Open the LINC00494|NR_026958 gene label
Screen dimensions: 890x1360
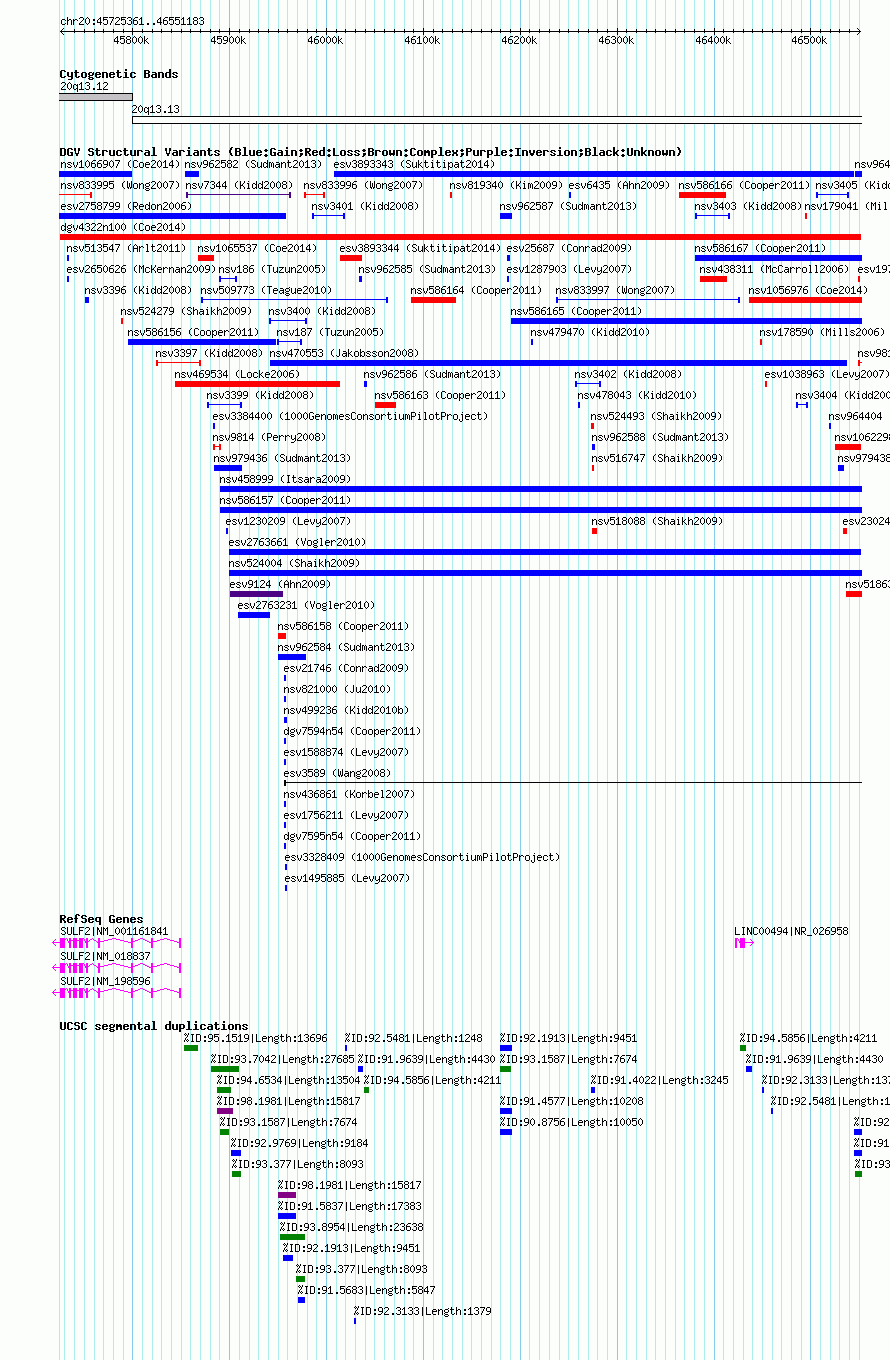pyautogui.click(x=791, y=931)
